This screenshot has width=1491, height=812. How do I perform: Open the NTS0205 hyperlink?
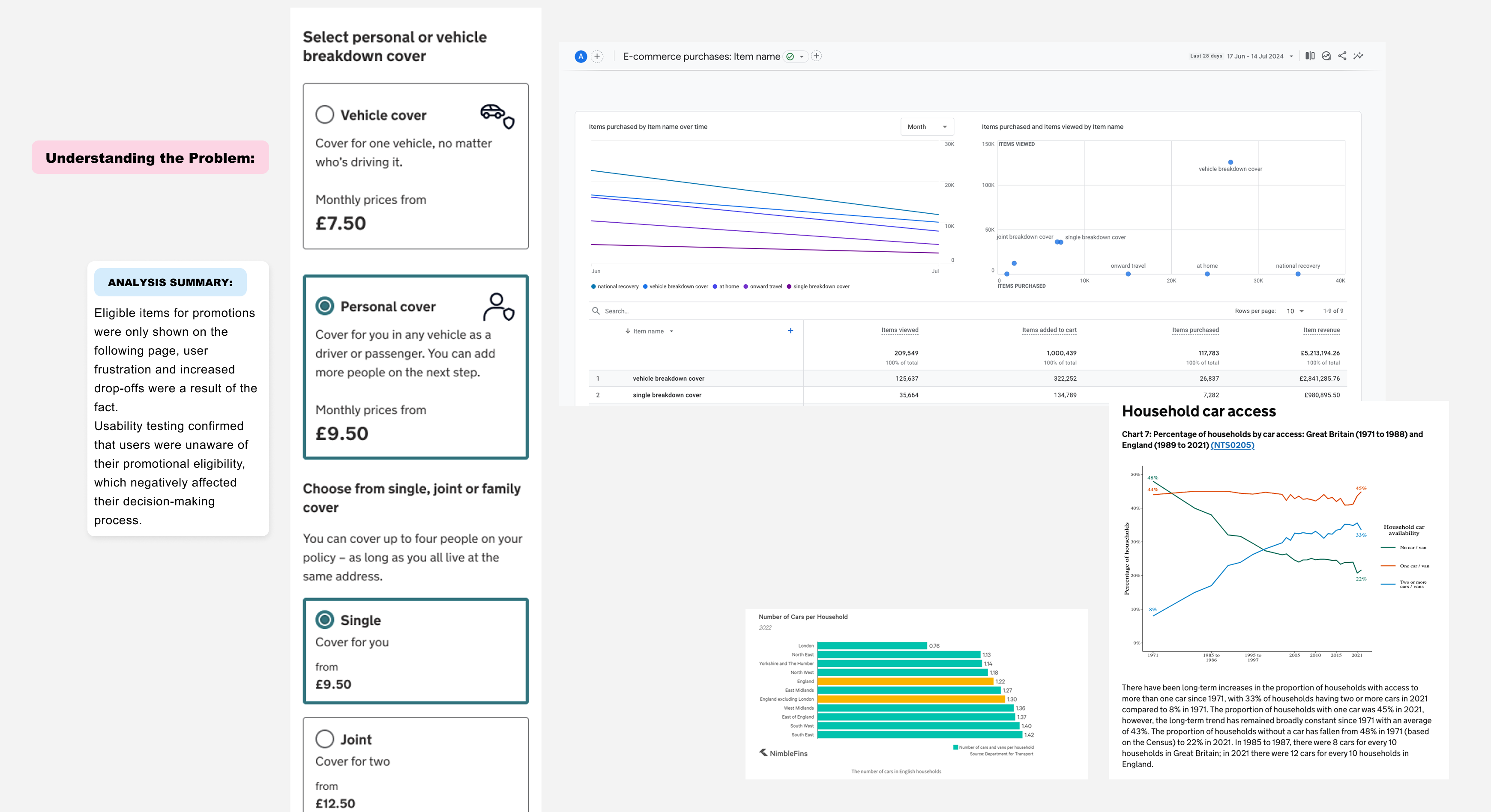tap(1232, 445)
